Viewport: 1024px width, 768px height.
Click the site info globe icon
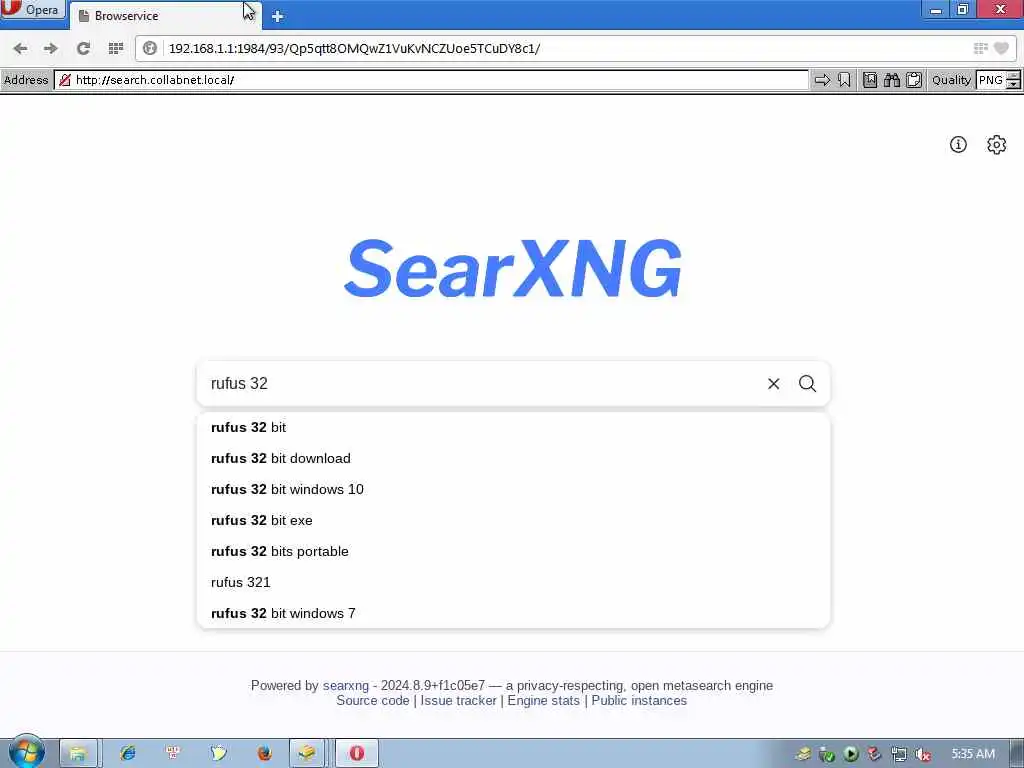coord(150,48)
